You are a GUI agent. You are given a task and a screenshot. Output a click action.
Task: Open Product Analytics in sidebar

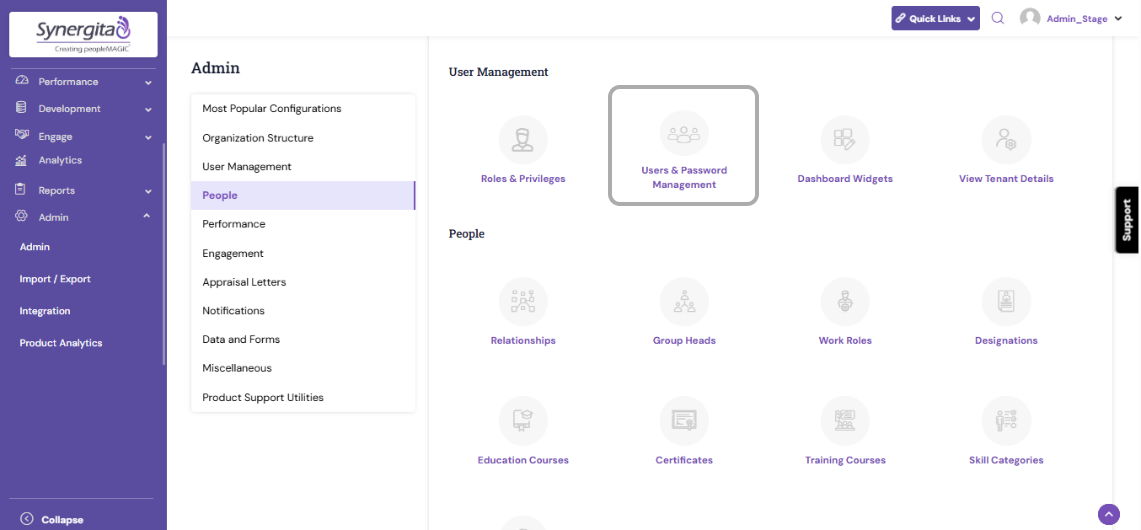pos(60,343)
